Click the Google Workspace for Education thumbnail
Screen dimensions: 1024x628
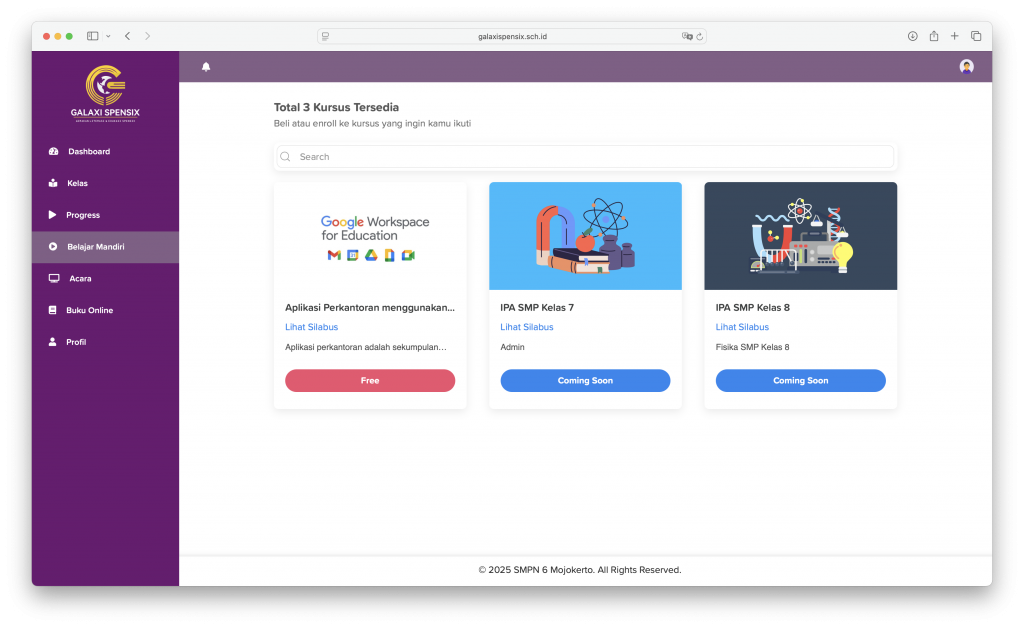[370, 236]
